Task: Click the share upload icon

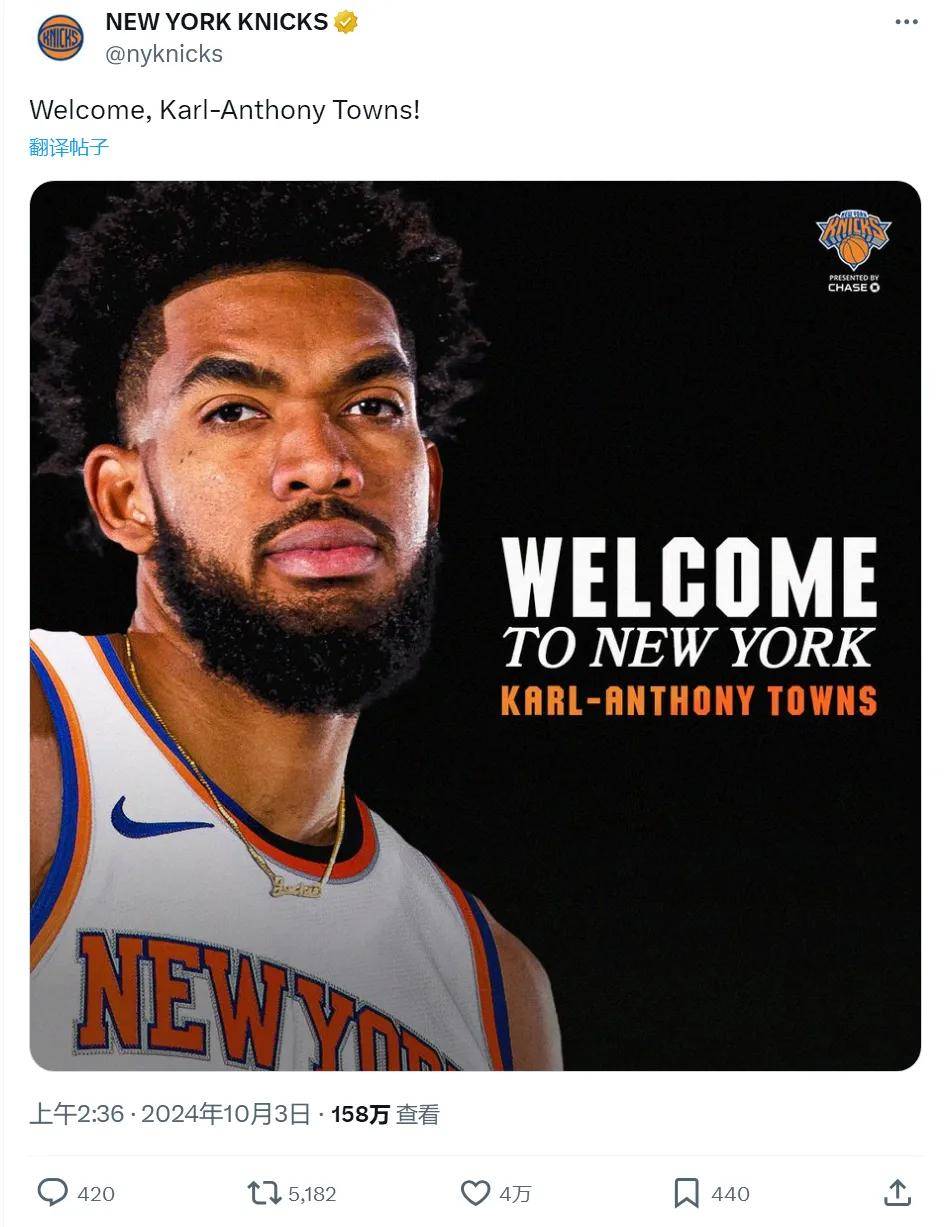Action: tap(897, 1192)
